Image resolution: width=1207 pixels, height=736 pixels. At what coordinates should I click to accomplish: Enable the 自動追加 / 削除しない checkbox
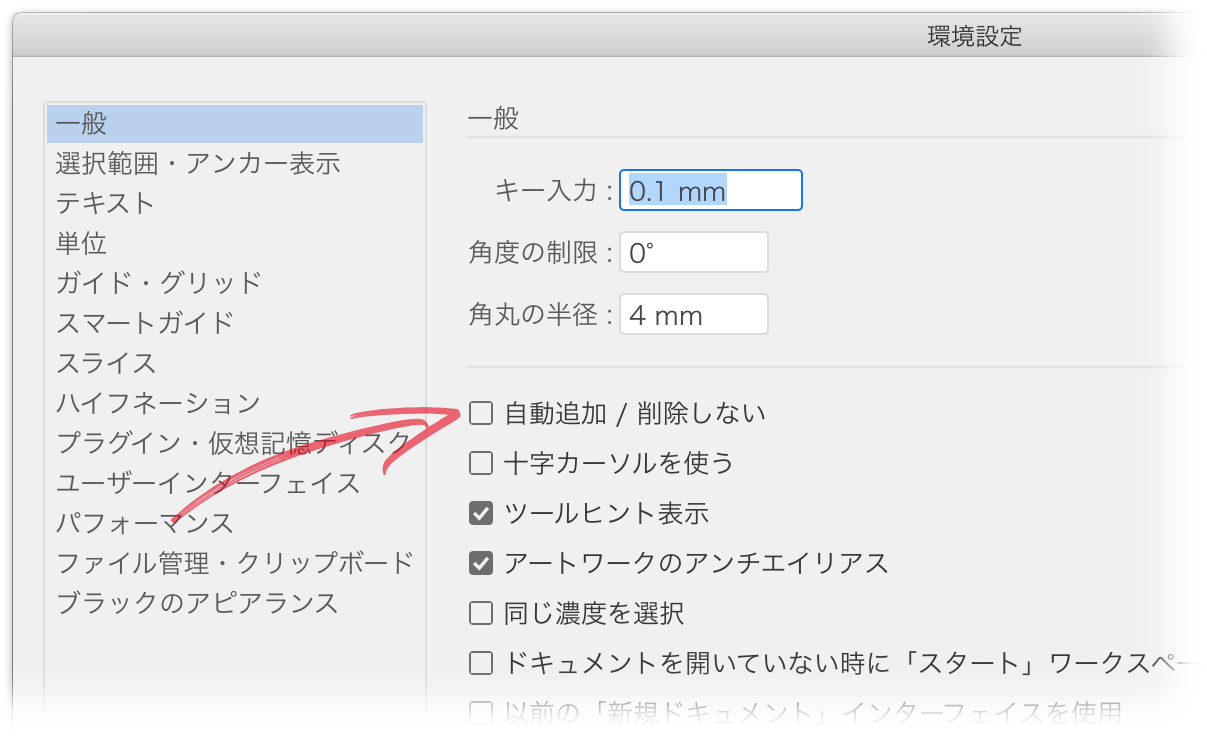click(481, 413)
